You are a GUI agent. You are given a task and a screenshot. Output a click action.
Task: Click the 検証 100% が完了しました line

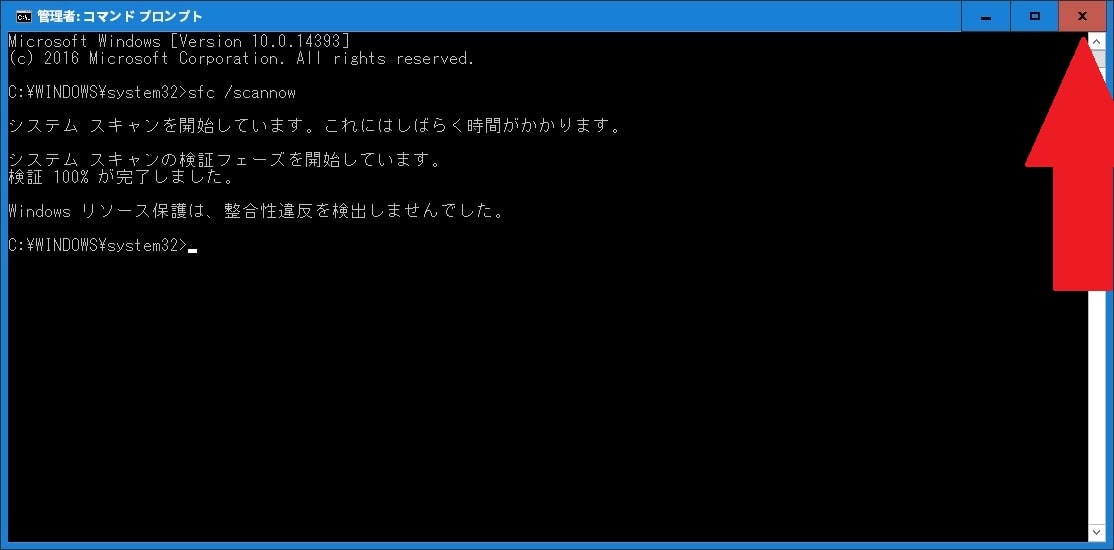[121, 177]
